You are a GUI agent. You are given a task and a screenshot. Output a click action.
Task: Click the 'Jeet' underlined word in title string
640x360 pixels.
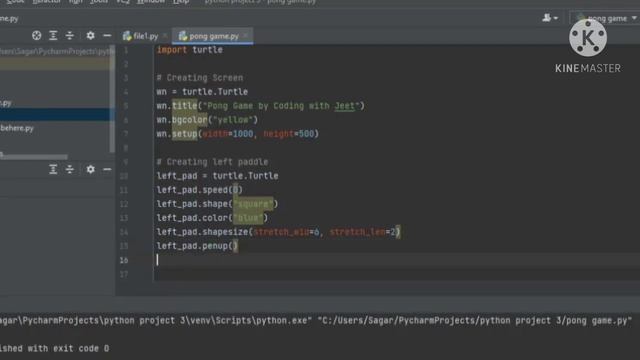click(344, 106)
